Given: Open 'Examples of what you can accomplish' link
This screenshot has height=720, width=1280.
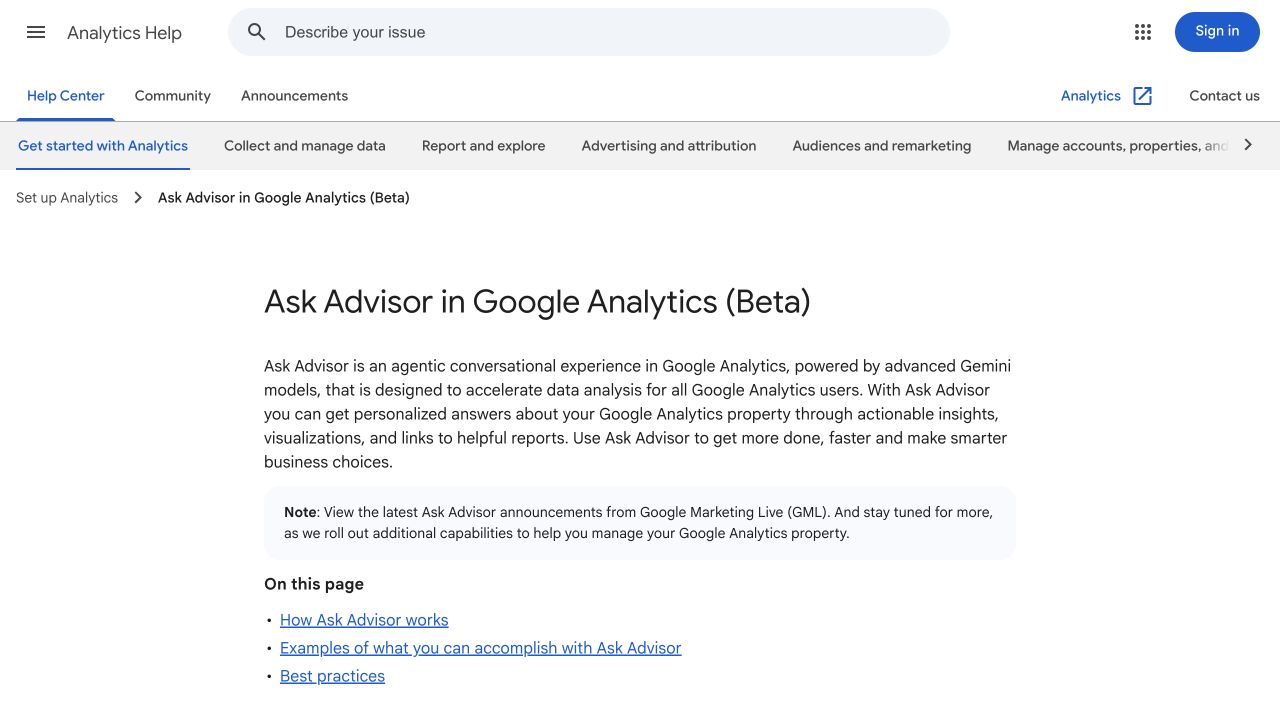Looking at the screenshot, I should click(481, 648).
